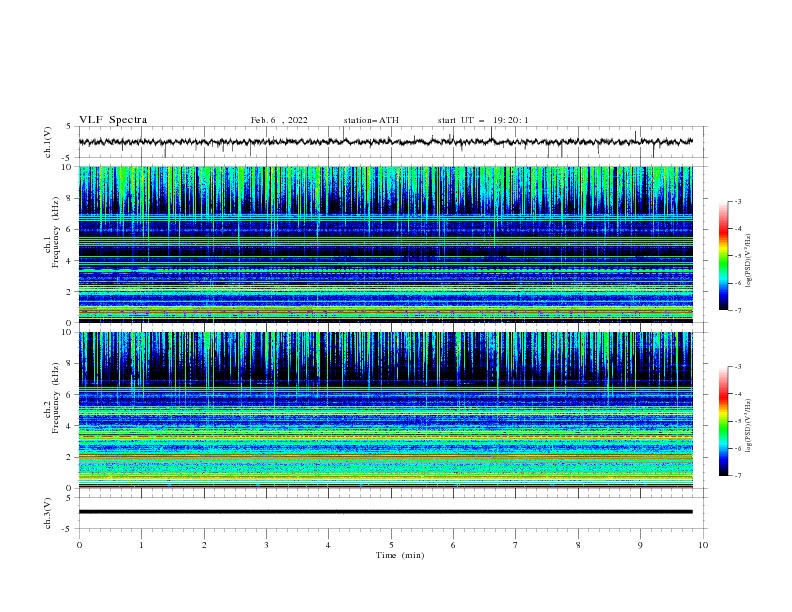The height and width of the screenshot is (612, 792).
Task: Click the "10" kHz tick on ch.1 frequency axis
Action: point(67,167)
